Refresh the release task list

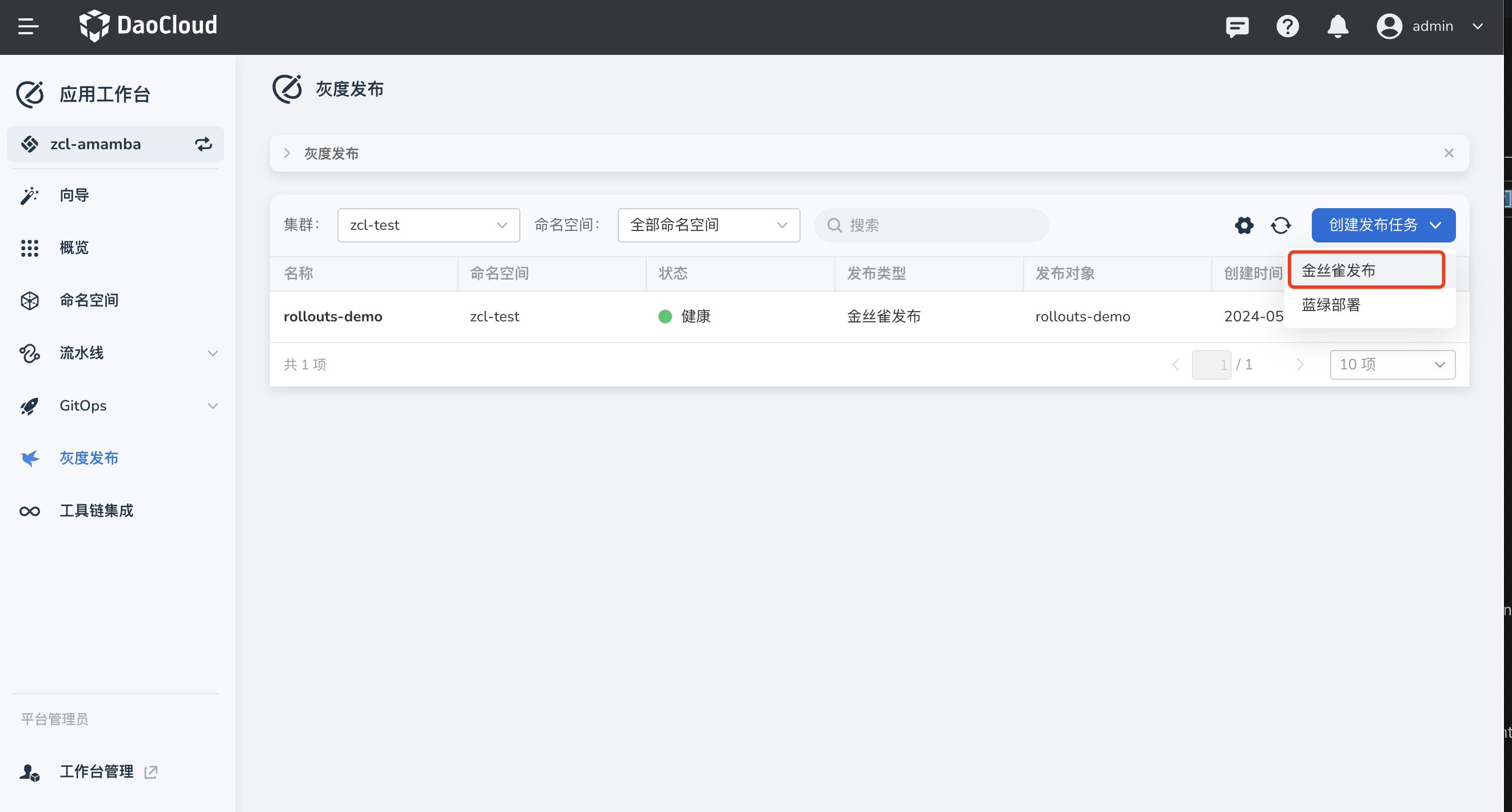point(1281,225)
